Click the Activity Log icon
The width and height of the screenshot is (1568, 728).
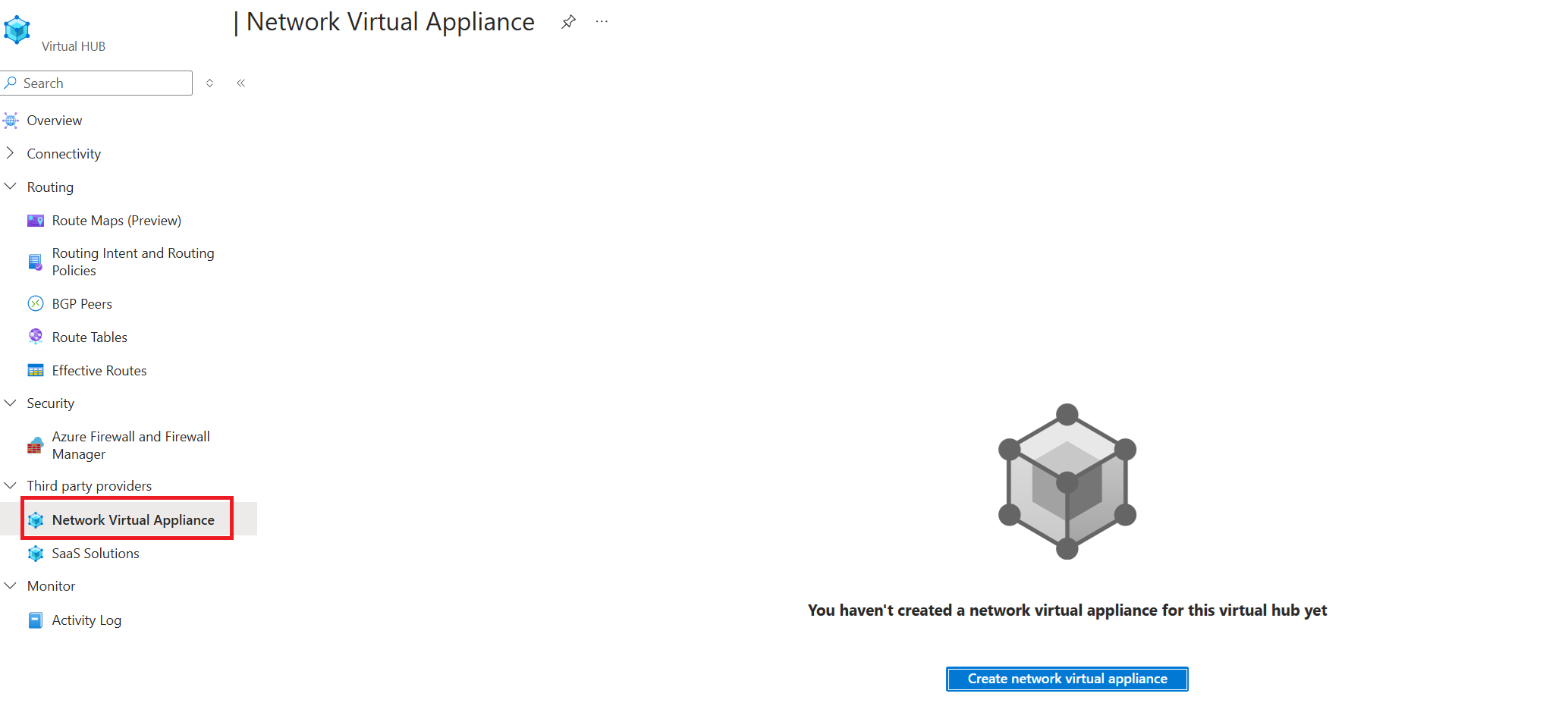(x=36, y=620)
